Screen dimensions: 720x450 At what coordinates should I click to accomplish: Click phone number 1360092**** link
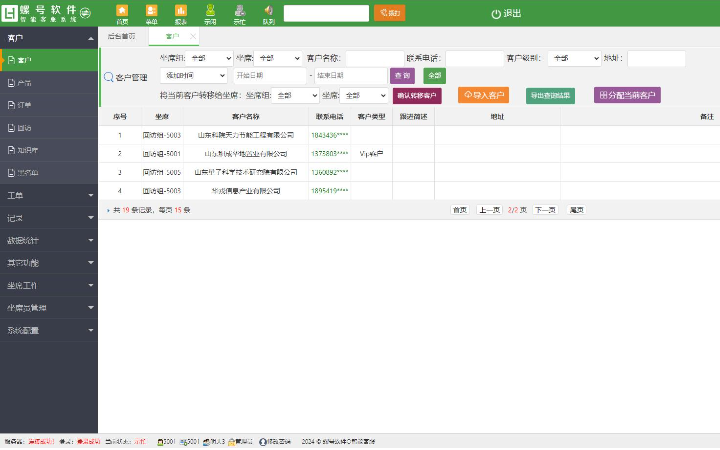tap(330, 172)
